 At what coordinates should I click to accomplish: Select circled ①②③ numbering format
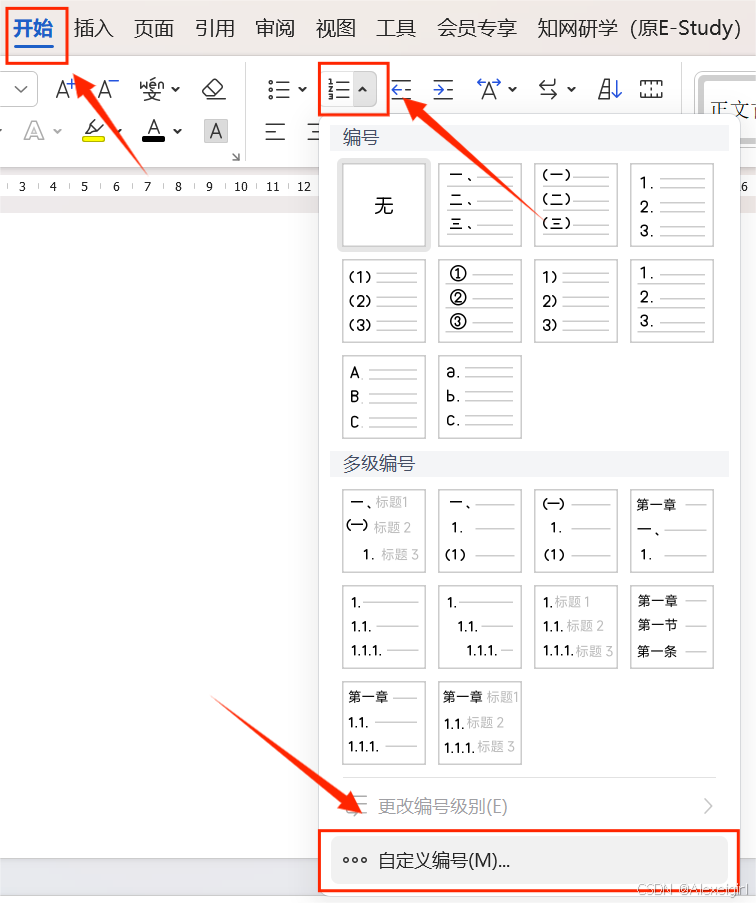pos(480,301)
